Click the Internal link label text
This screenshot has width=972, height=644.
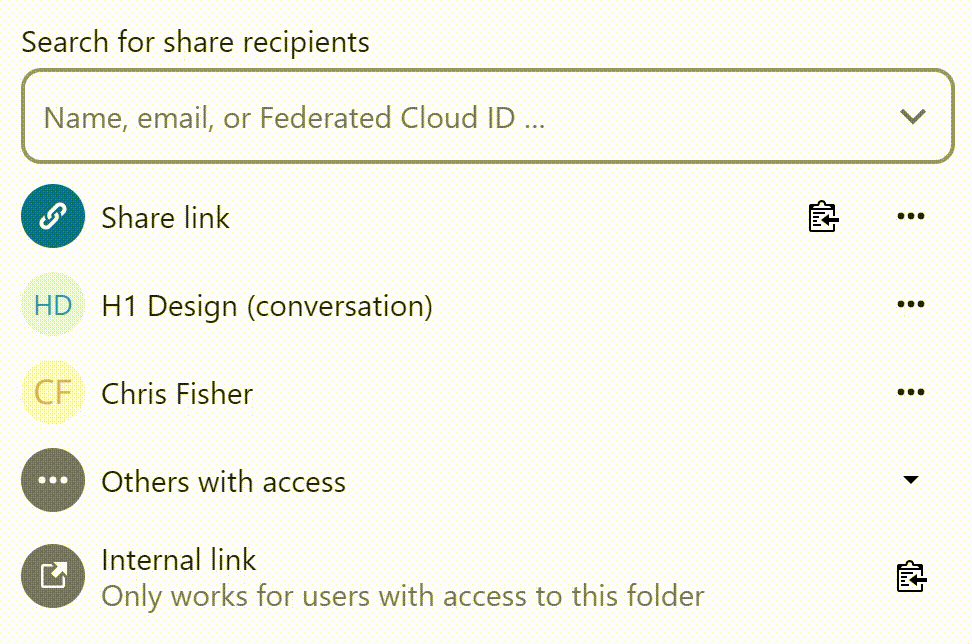click(178, 560)
